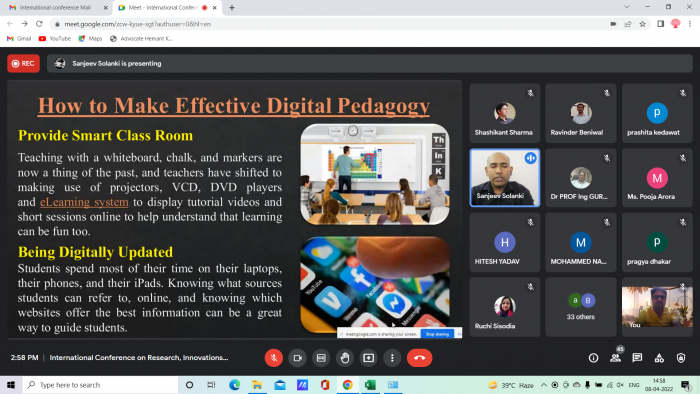Open host controls shield icon
Viewport: 700px width, 394px height.
[x=681, y=358]
